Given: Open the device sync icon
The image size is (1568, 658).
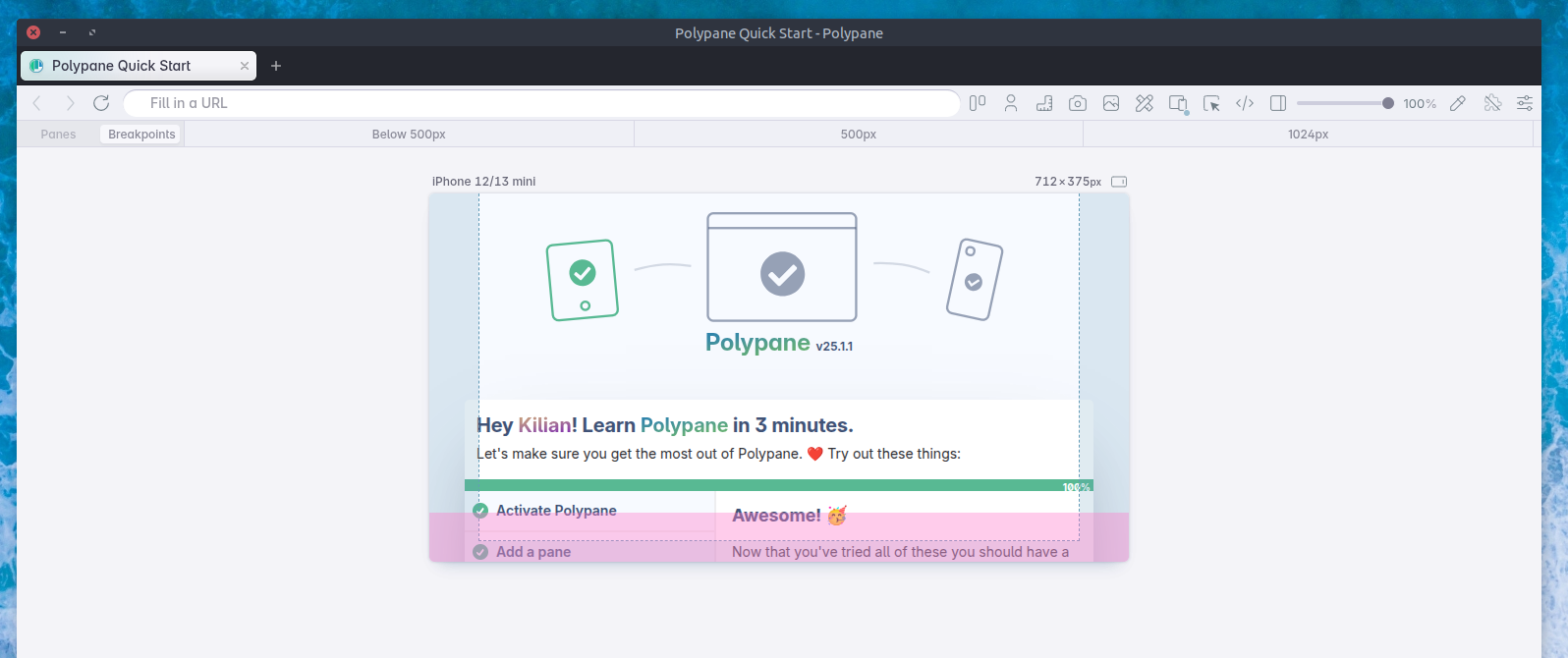Looking at the screenshot, I should pyautogui.click(x=1178, y=103).
